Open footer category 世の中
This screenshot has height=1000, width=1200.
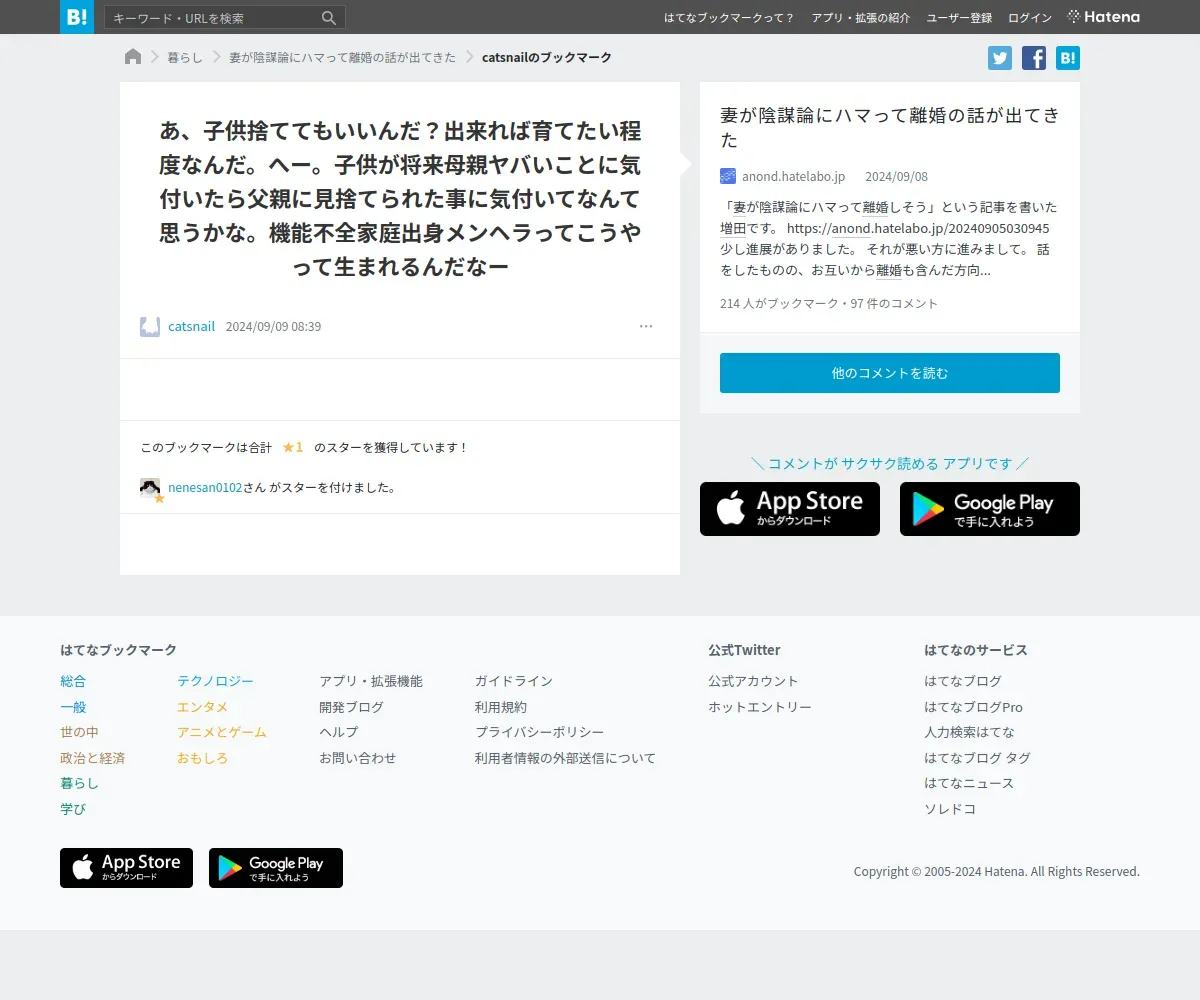(x=79, y=732)
